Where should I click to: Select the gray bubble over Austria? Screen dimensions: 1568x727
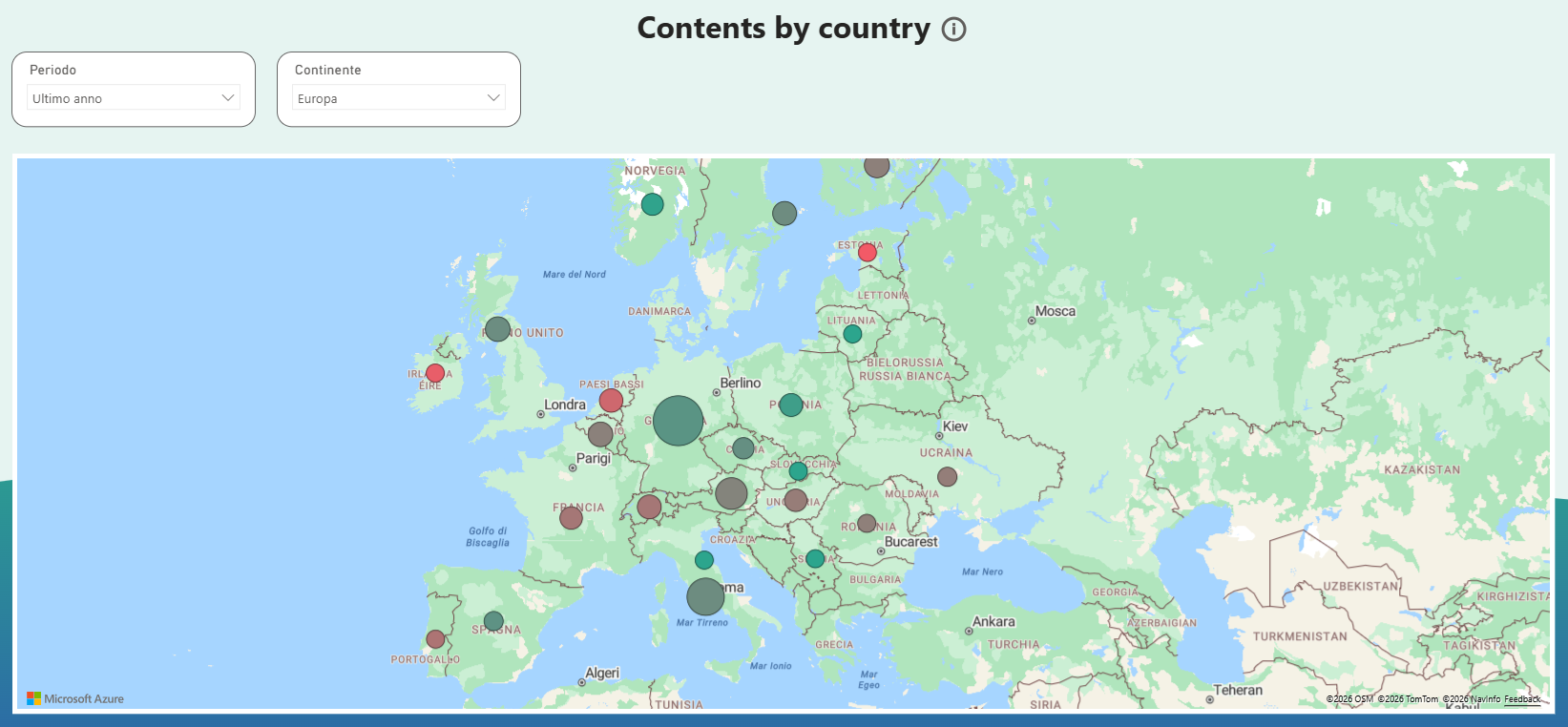(731, 493)
